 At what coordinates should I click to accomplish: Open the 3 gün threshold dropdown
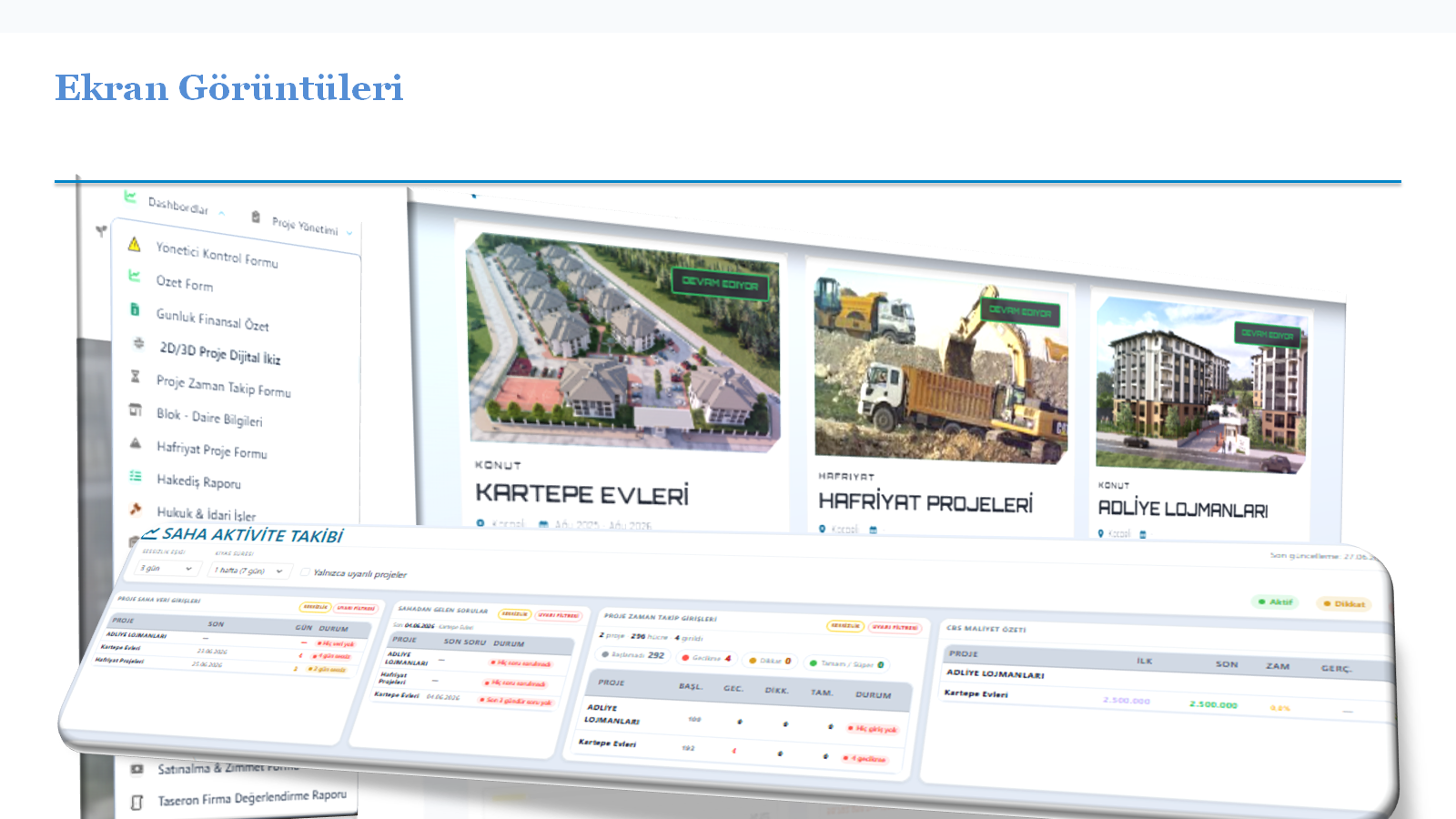click(167, 568)
